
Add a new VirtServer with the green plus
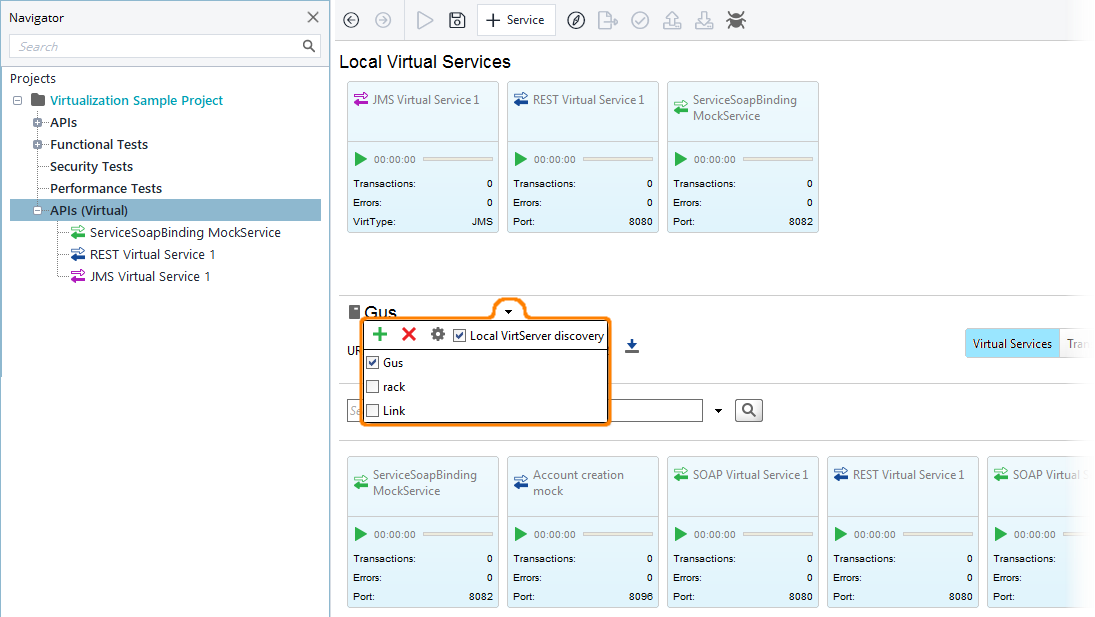[379, 334]
